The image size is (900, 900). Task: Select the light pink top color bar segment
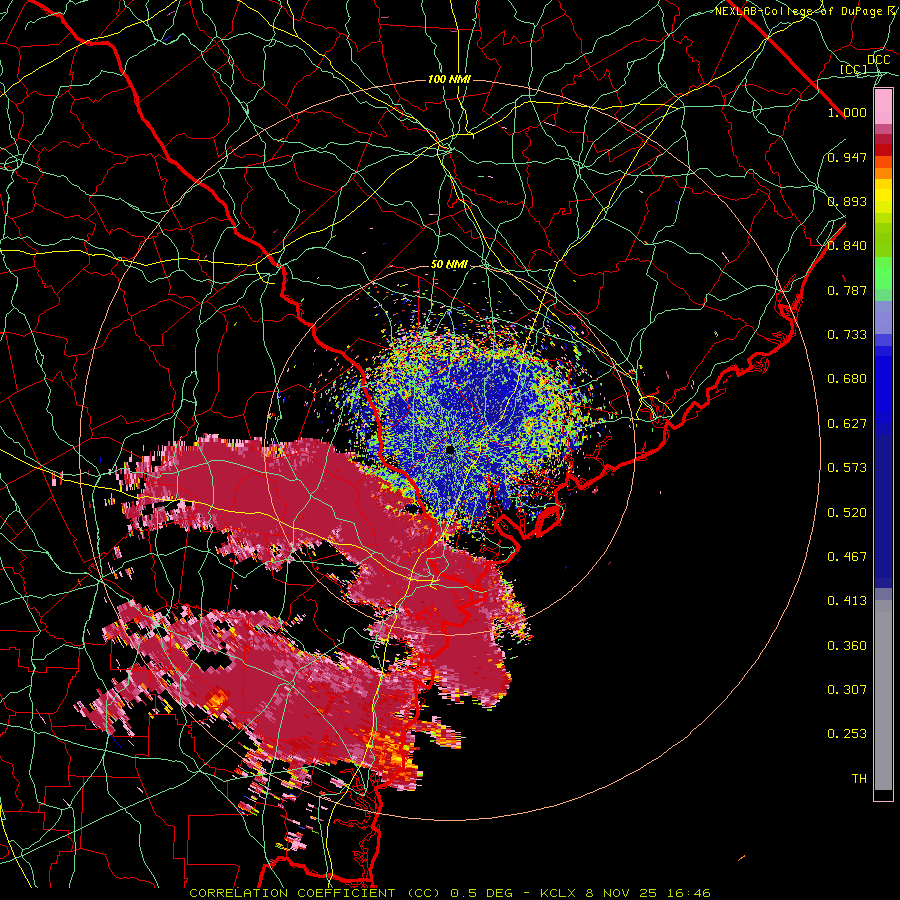[x=883, y=107]
